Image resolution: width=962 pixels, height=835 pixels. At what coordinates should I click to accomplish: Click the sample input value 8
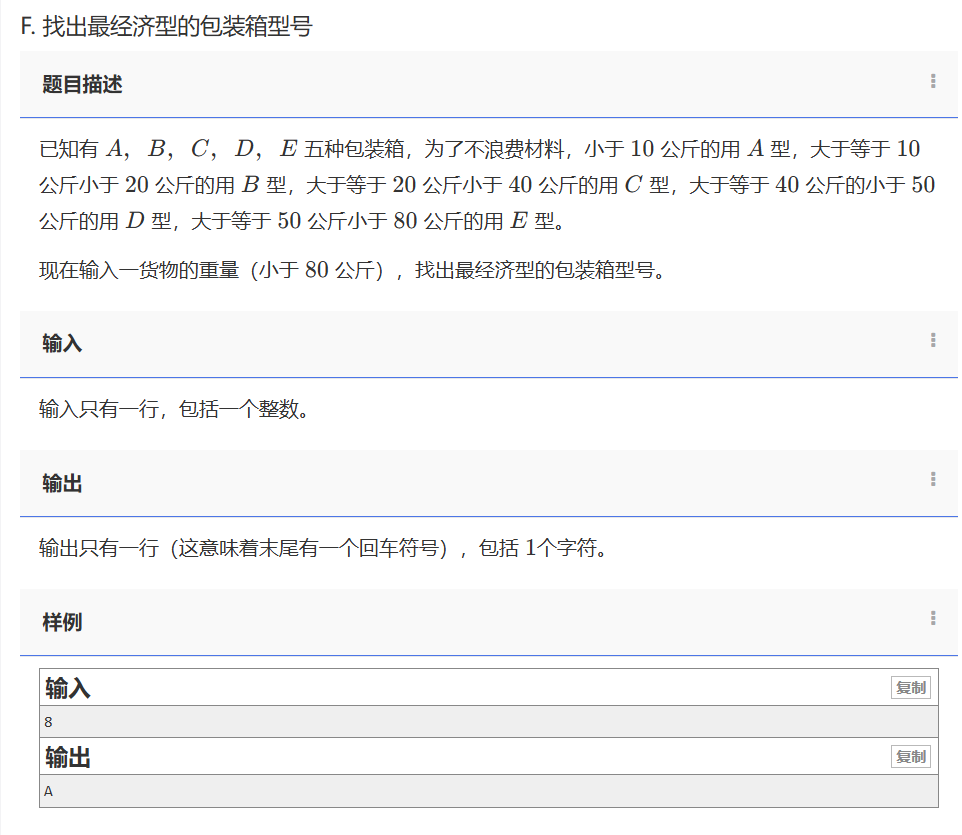[x=49, y=722]
